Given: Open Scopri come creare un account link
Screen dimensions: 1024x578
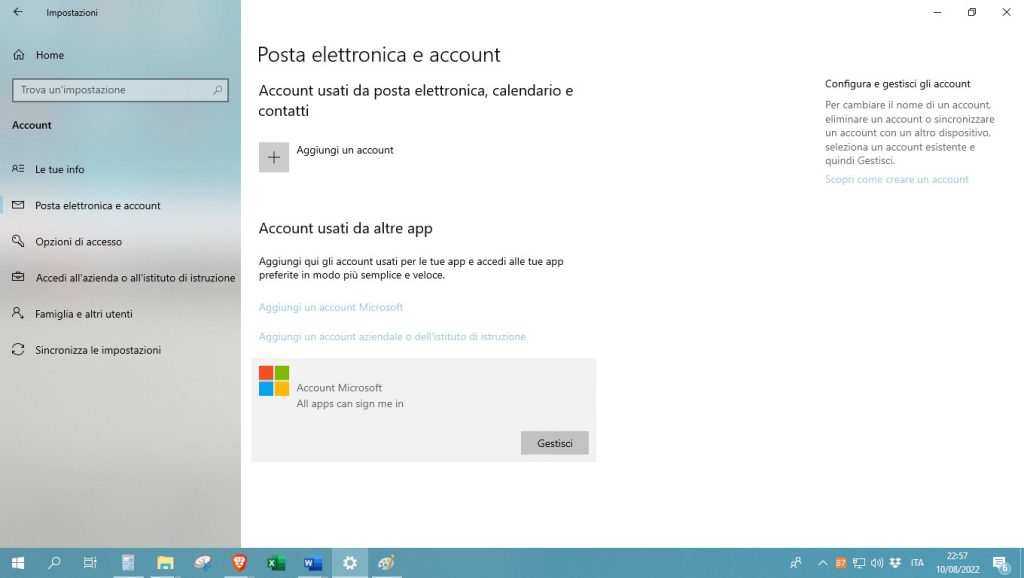Looking at the screenshot, I should [x=896, y=180].
